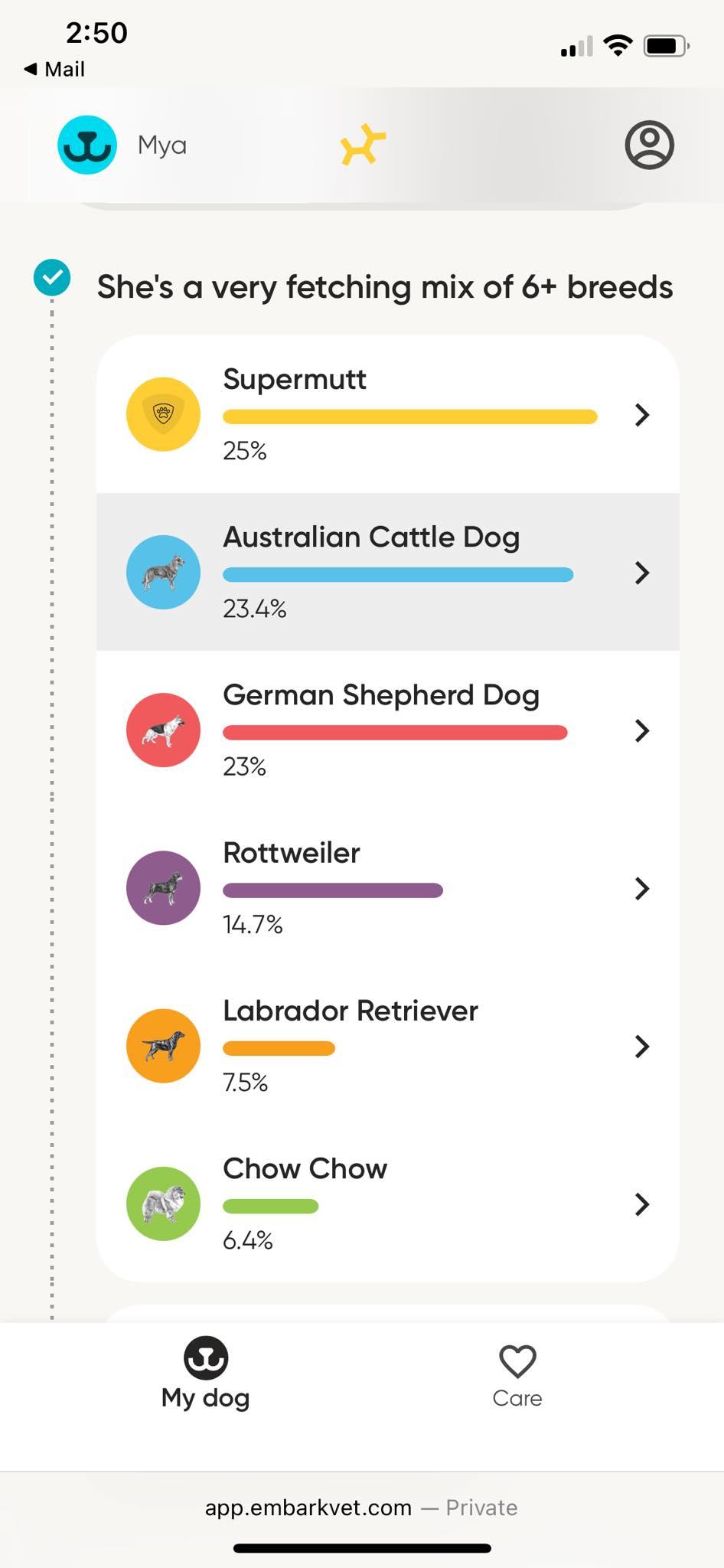Tap the green Chow Chow icon
This screenshot has height=1568, width=724.
[x=163, y=1204]
